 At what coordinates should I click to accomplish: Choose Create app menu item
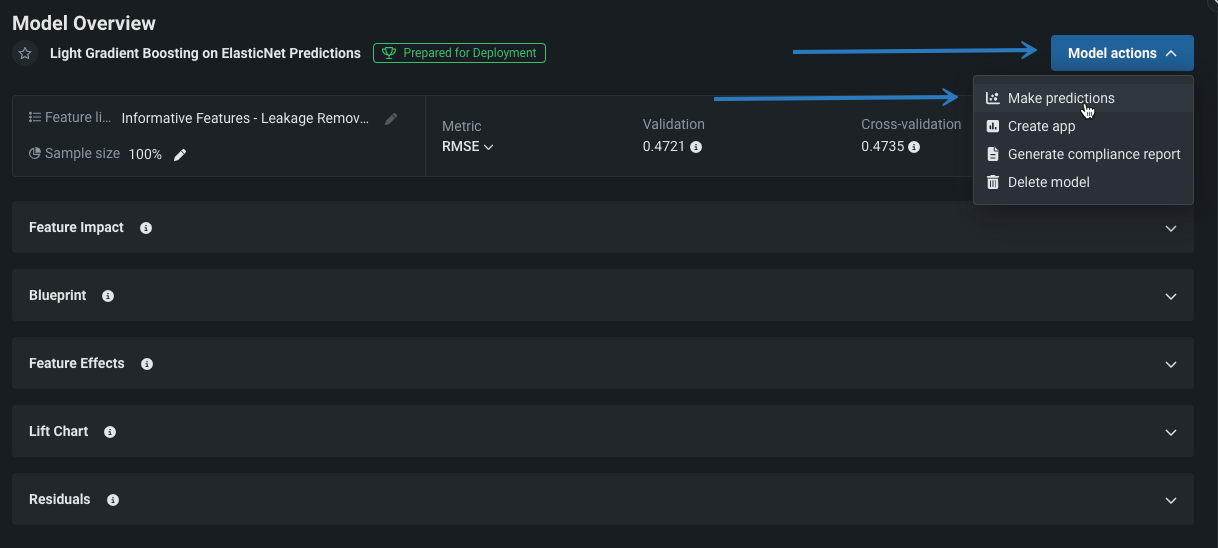pos(1041,126)
